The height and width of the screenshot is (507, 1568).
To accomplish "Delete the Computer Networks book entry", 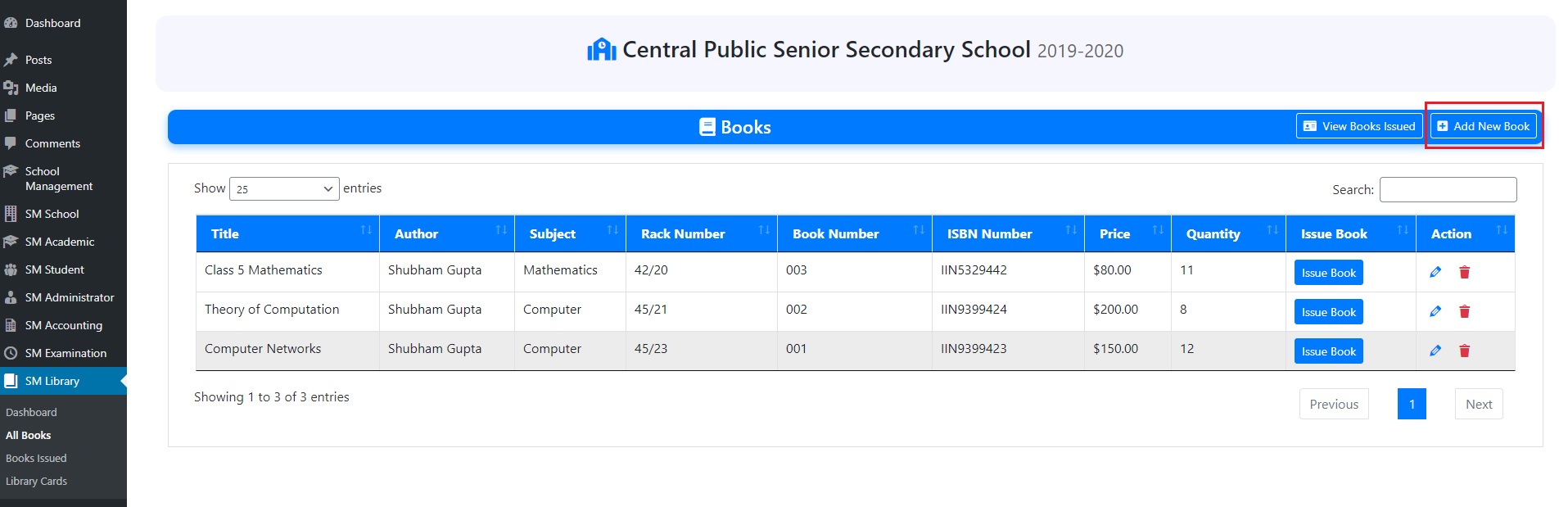I will click(1465, 351).
